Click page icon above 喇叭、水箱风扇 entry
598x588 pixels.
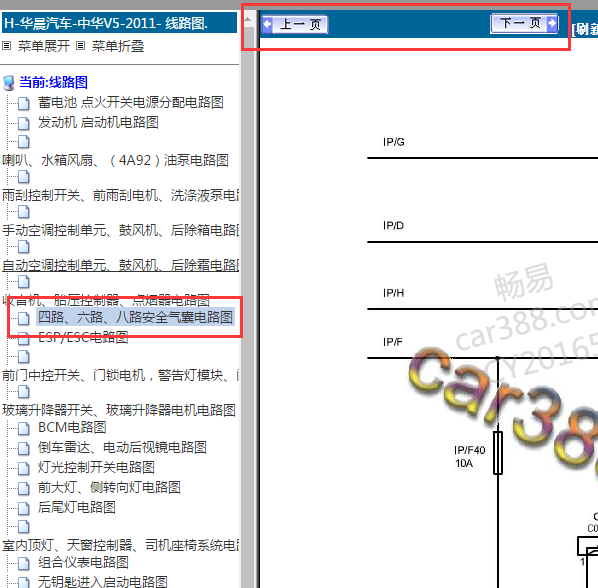pyautogui.click(x=24, y=141)
